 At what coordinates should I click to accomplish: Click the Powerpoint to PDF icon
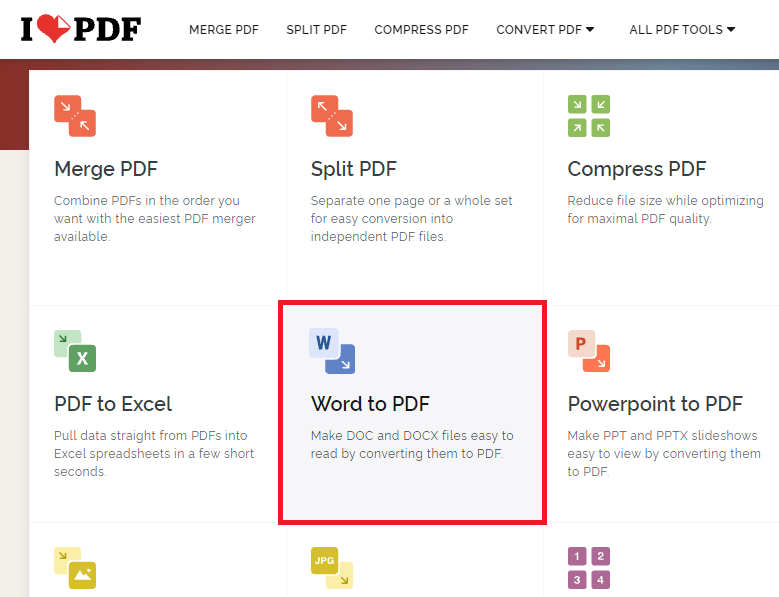[589, 351]
